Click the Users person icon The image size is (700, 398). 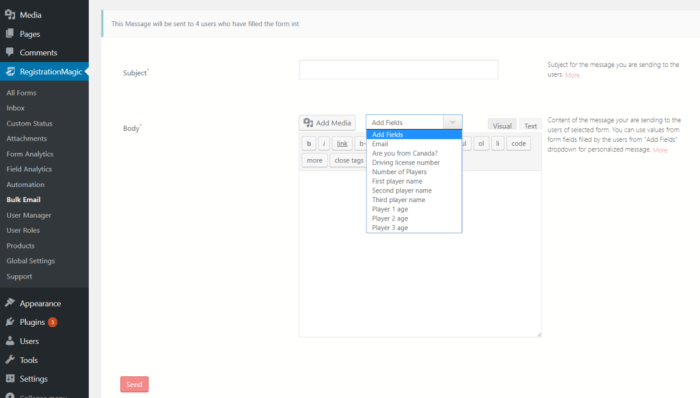10,341
